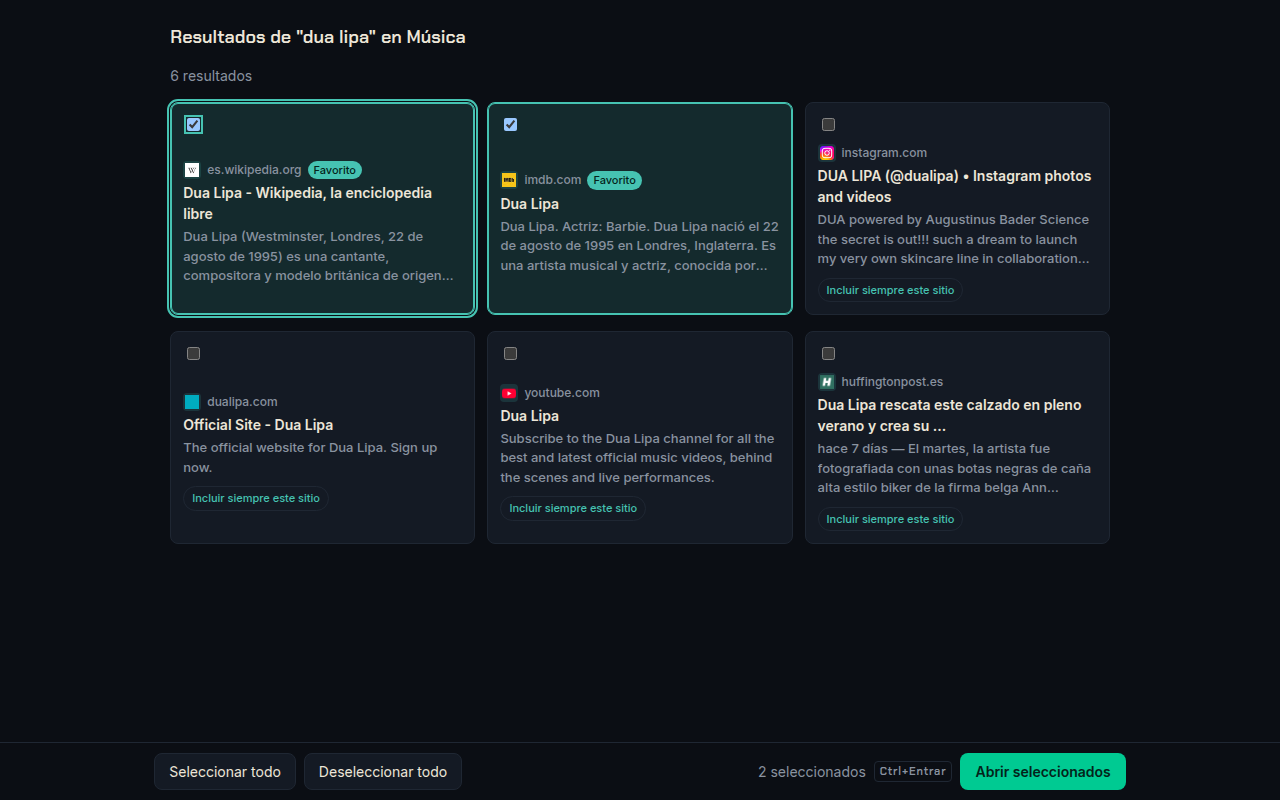Open 'Dua Lipa - Wikipedia, la enciclopedia libre' title
The width and height of the screenshot is (1280, 800).
[x=308, y=203]
